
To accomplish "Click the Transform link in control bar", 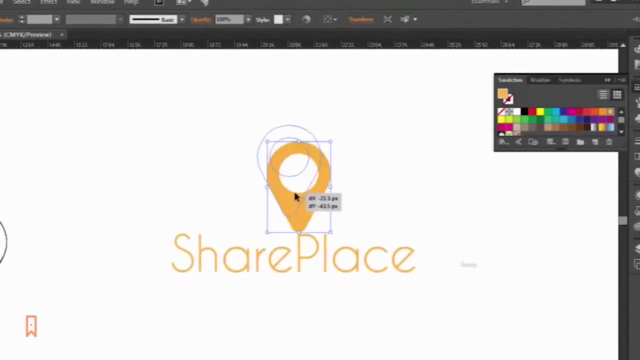I will 361,19.
